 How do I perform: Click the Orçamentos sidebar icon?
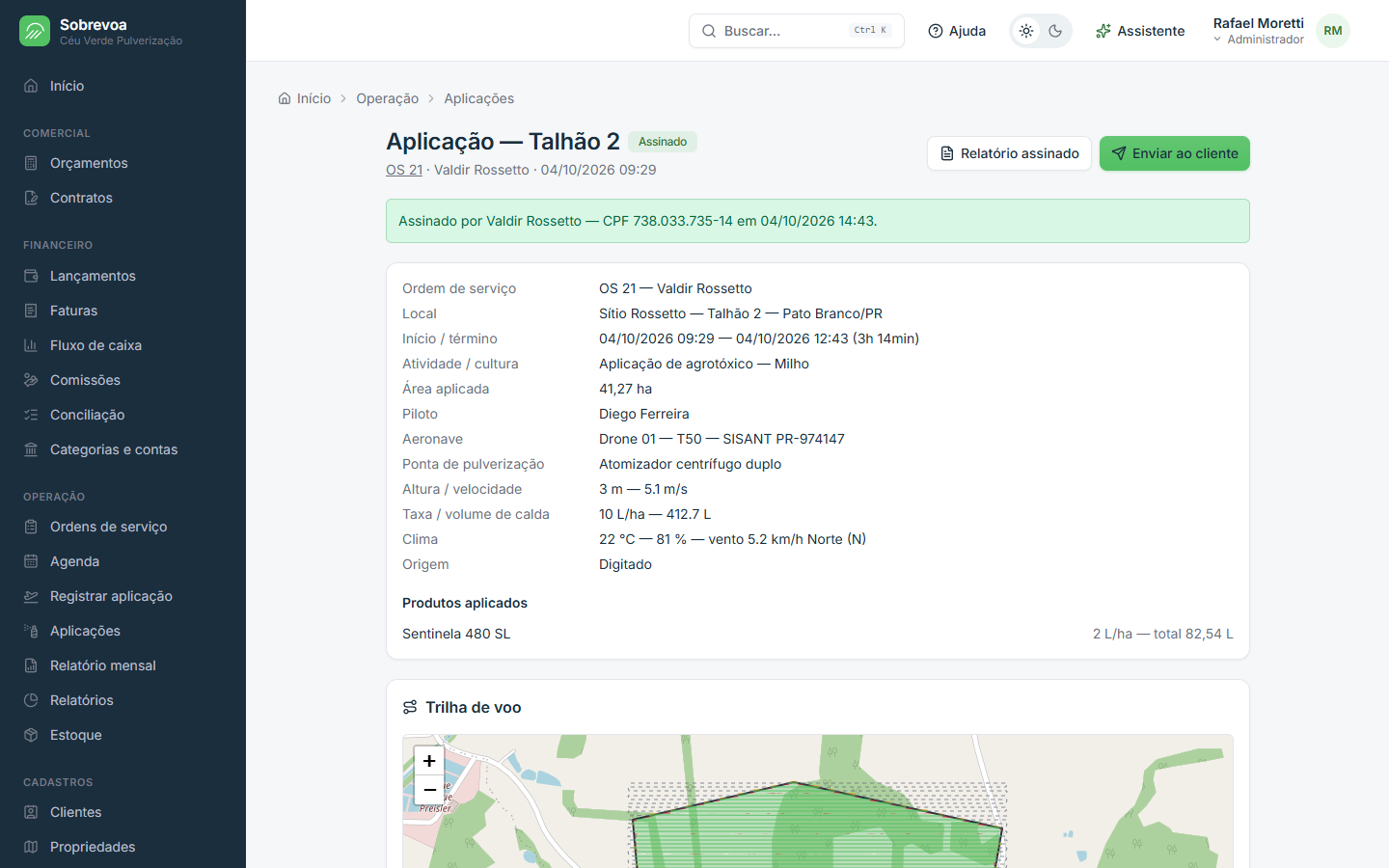31,163
